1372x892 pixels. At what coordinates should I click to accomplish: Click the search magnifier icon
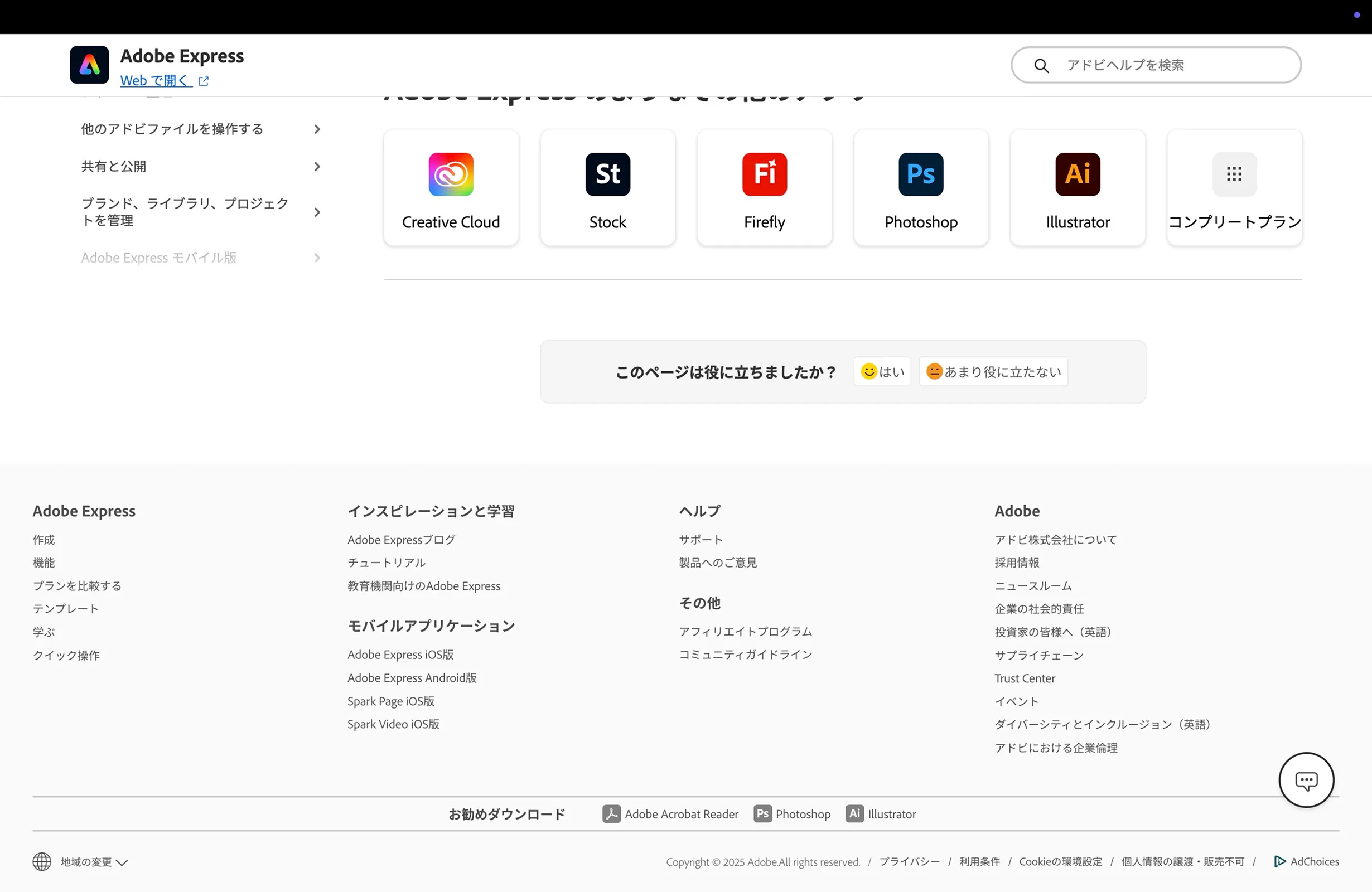1041,66
